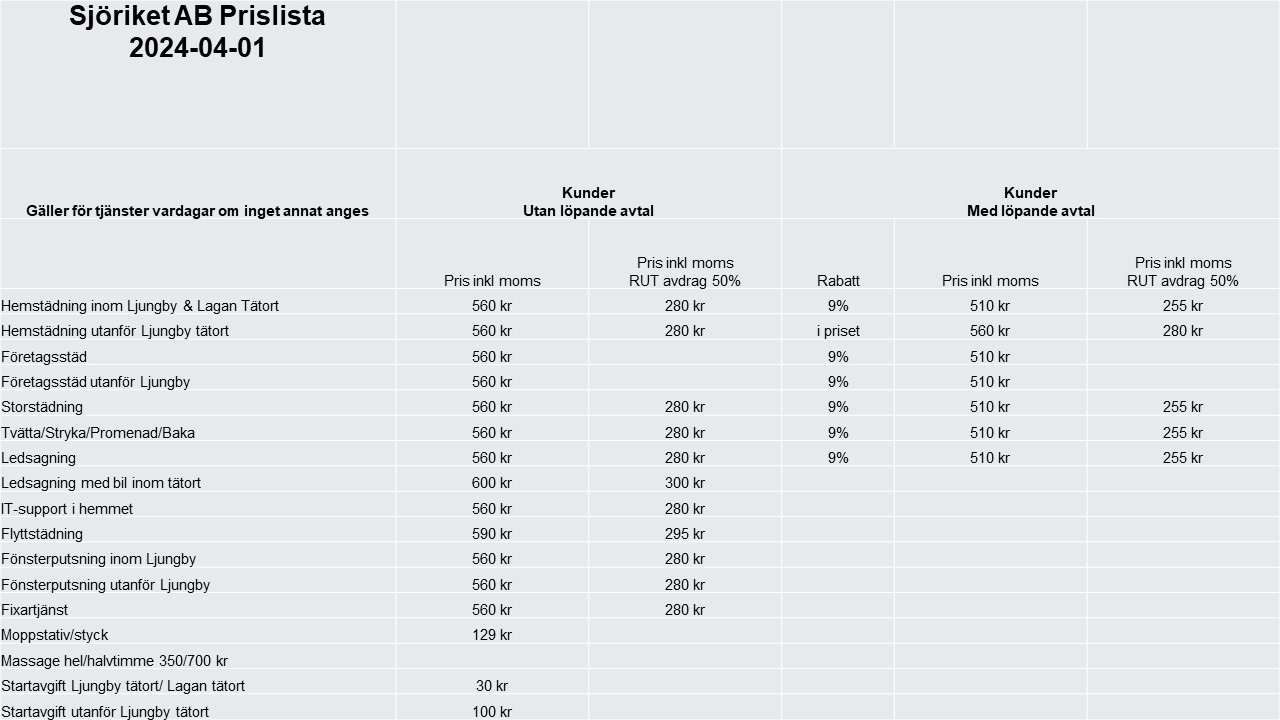Screen dimensions: 1280x720
Task: Select the "Företagsstäd utanför Ljungby" row label
Action: point(95,382)
